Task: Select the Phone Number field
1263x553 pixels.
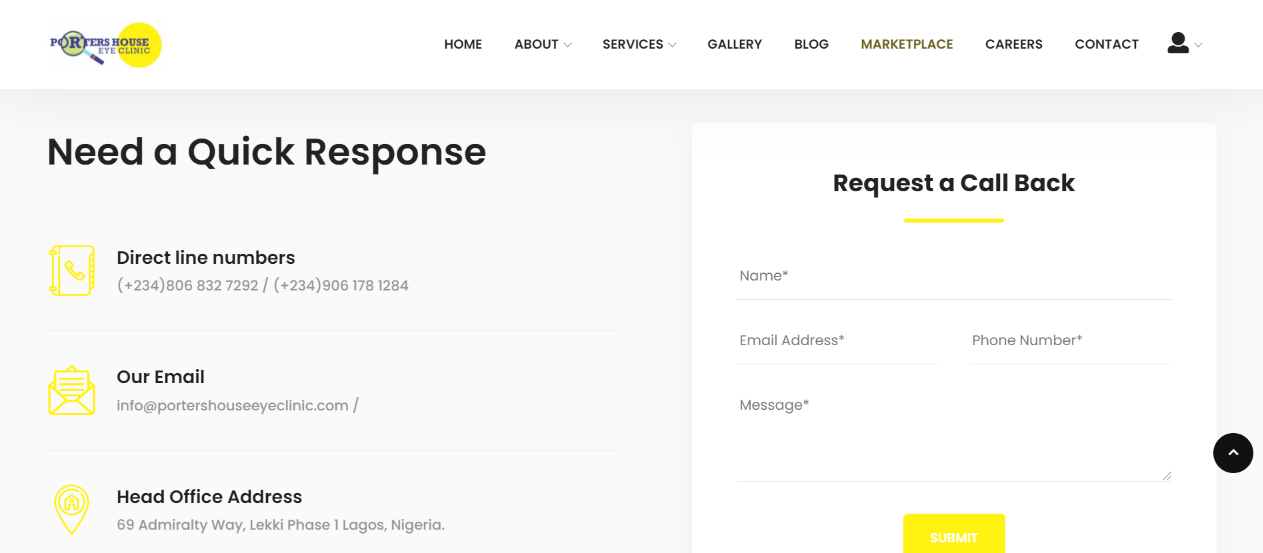Action: click(x=1070, y=341)
